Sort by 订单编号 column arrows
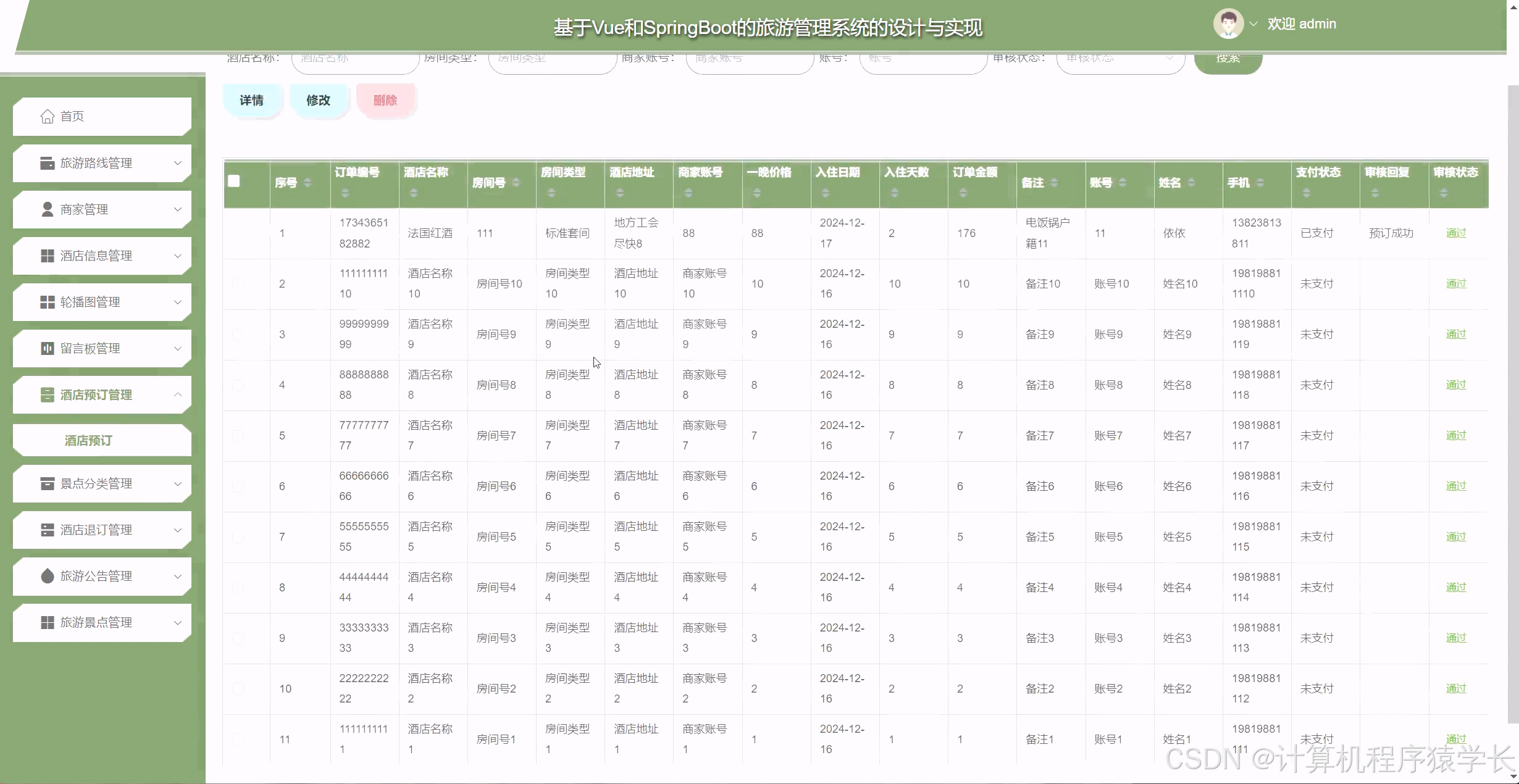Screen dimensions: 1519x784 345,193
